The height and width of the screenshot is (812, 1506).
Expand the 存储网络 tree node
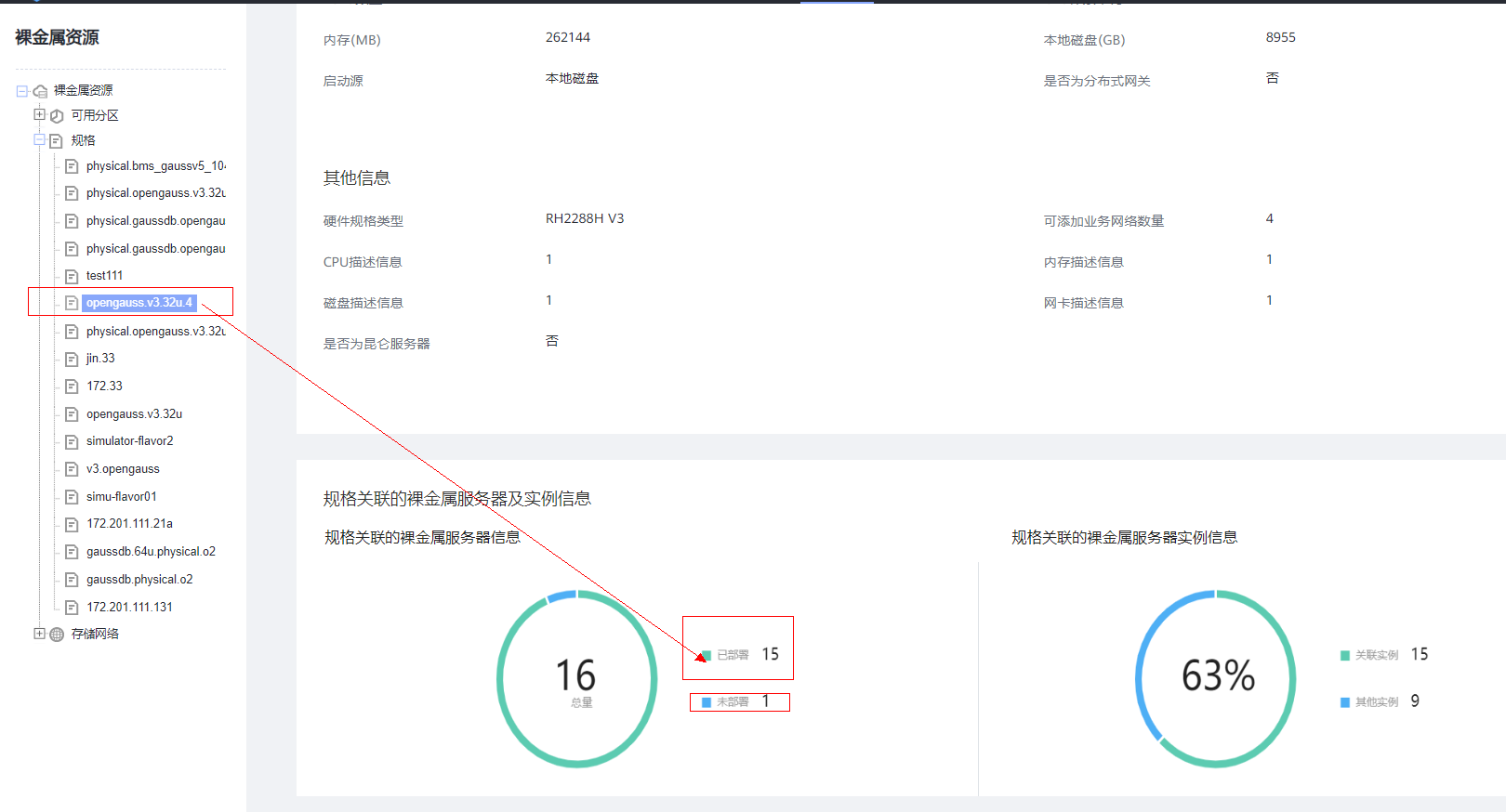39,634
